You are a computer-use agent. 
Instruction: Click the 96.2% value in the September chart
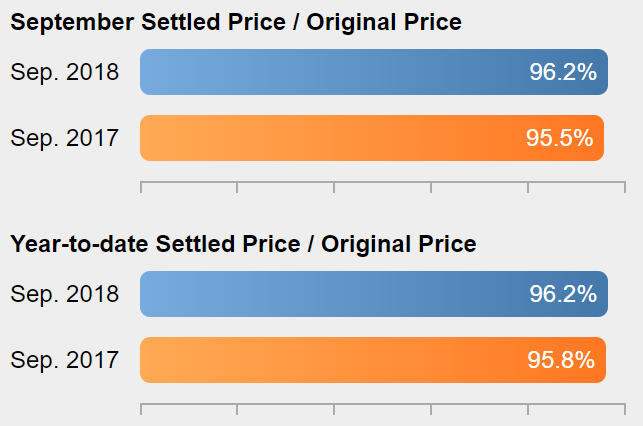(563, 72)
